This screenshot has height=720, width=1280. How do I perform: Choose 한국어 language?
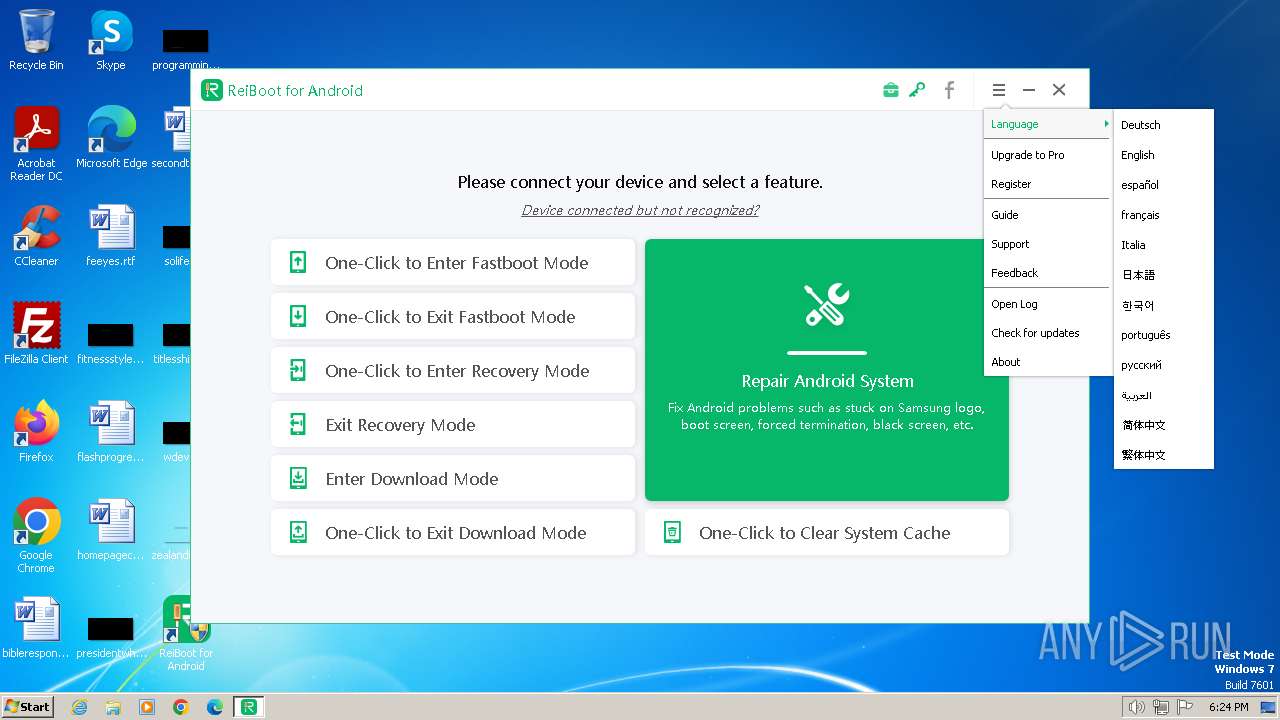[1164, 305]
